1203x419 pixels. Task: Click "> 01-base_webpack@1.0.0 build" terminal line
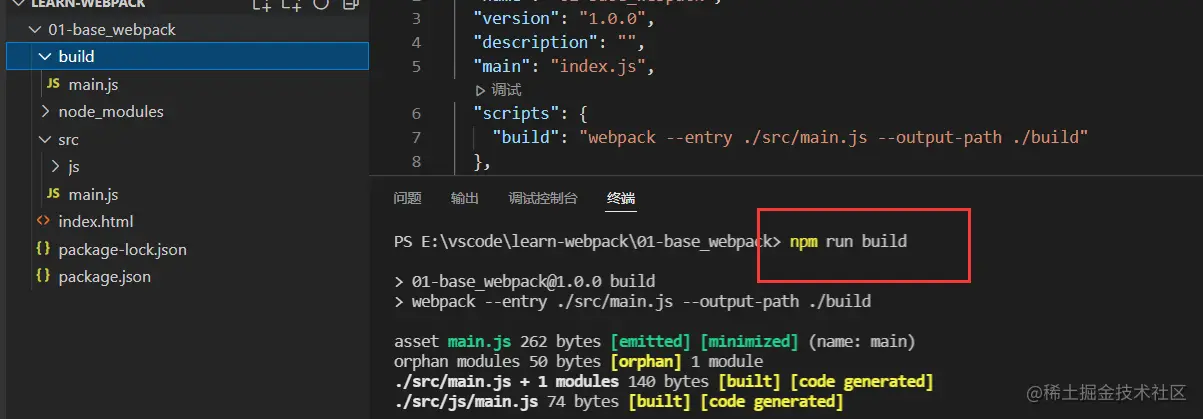525,282
